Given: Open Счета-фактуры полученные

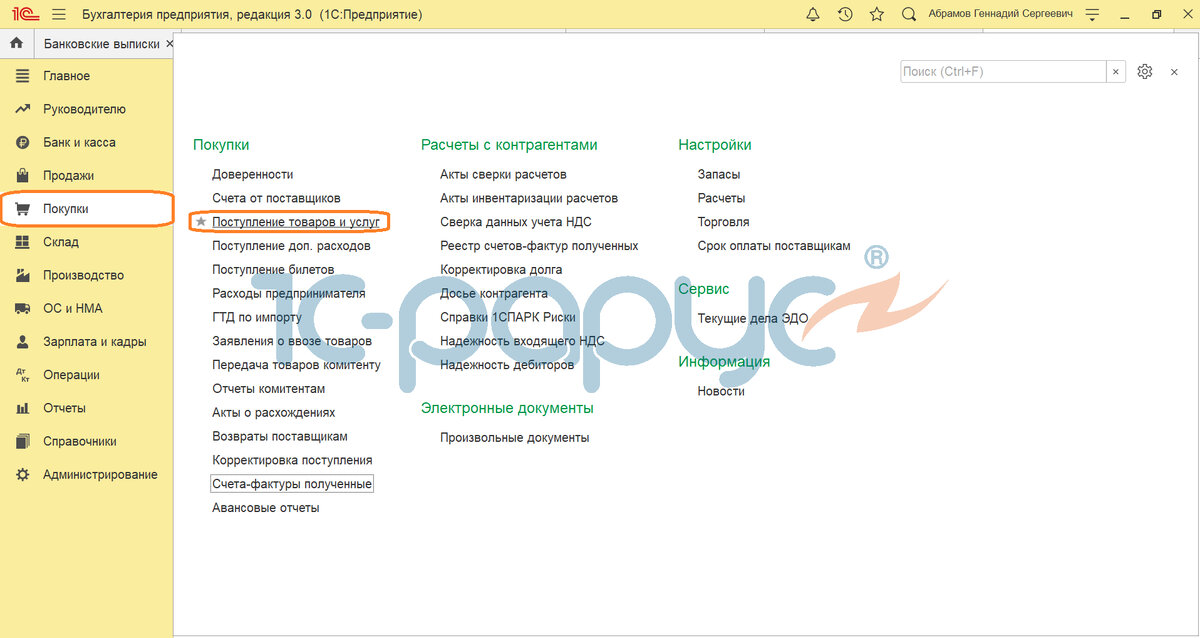Looking at the screenshot, I should coord(292,484).
